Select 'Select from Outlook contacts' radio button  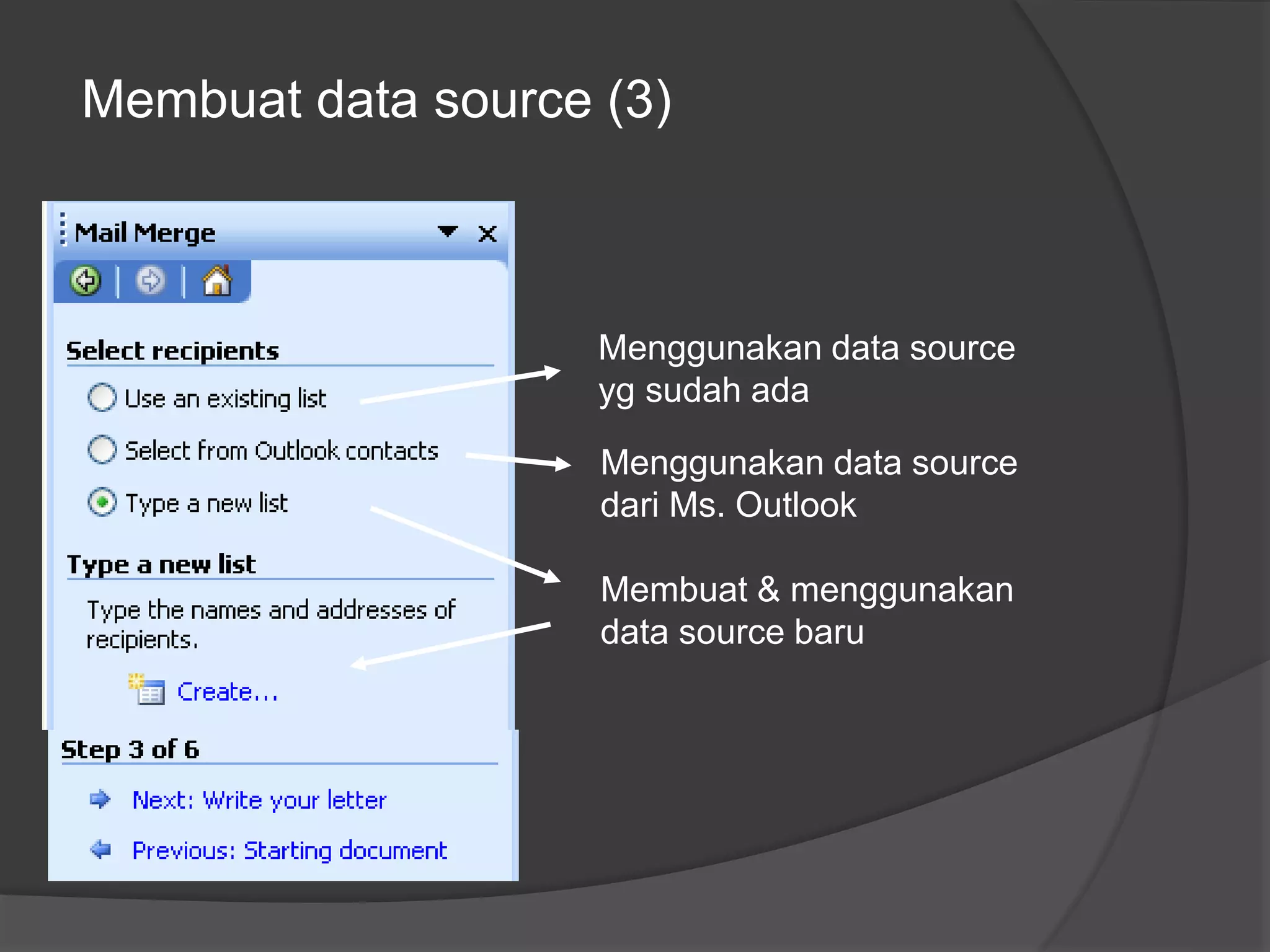[102, 449]
